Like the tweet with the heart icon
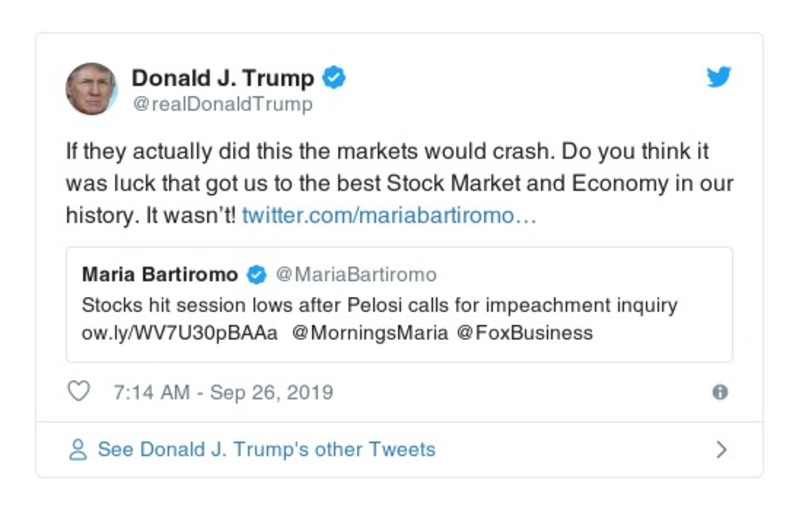 coord(78,393)
